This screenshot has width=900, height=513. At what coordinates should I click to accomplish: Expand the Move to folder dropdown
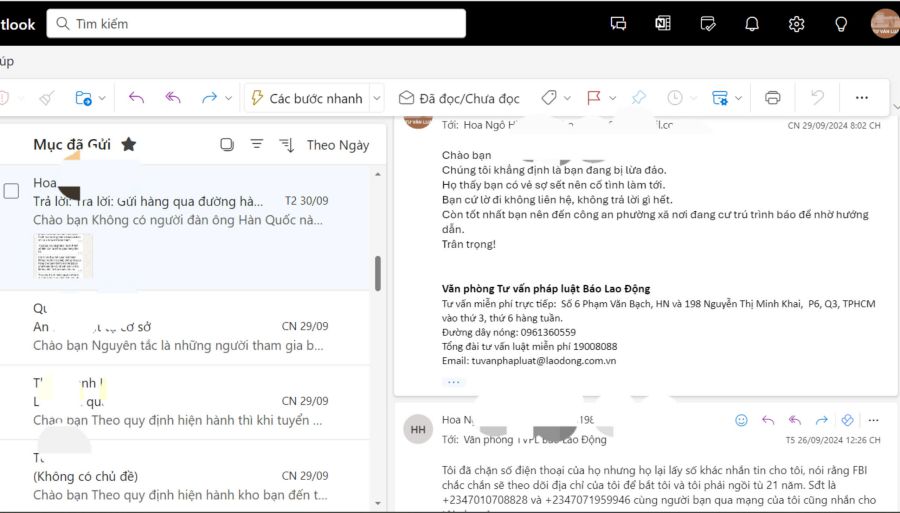coord(102,98)
